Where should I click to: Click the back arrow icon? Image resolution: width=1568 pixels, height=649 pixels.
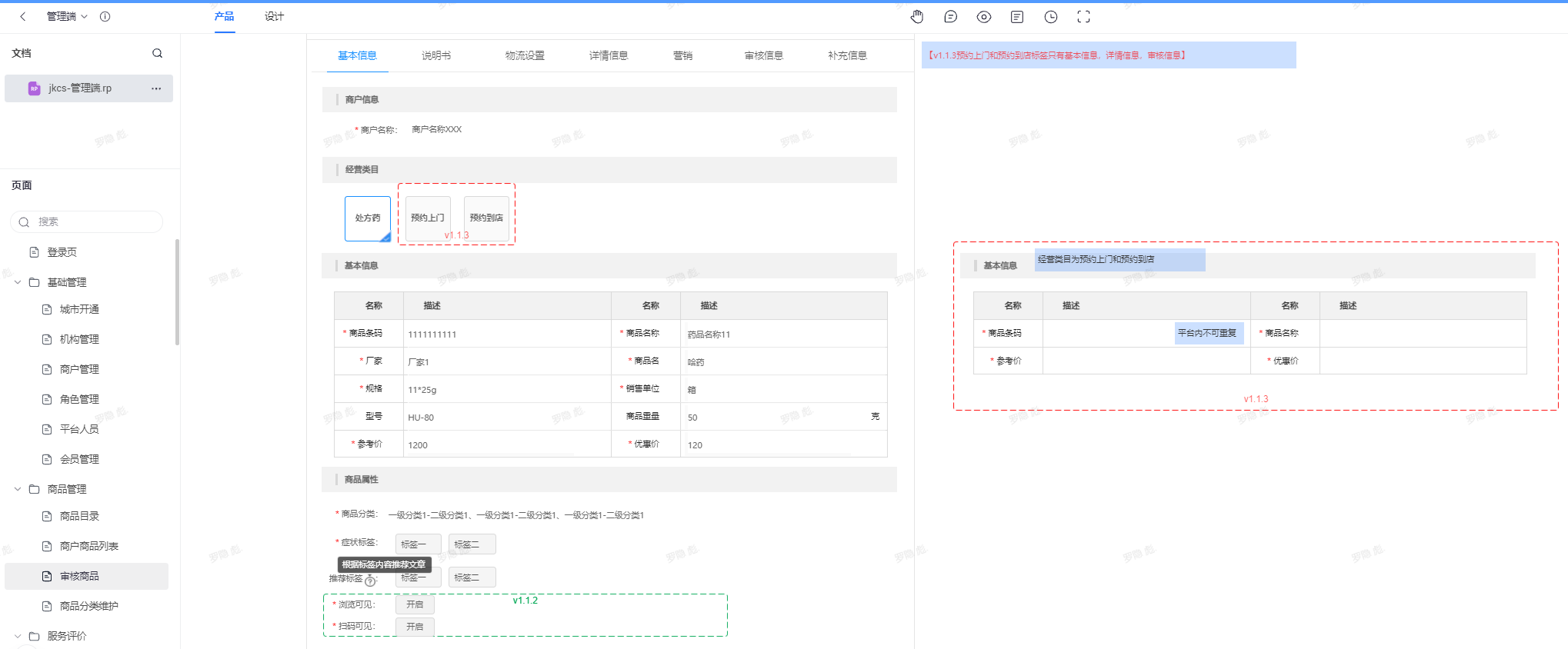23,16
